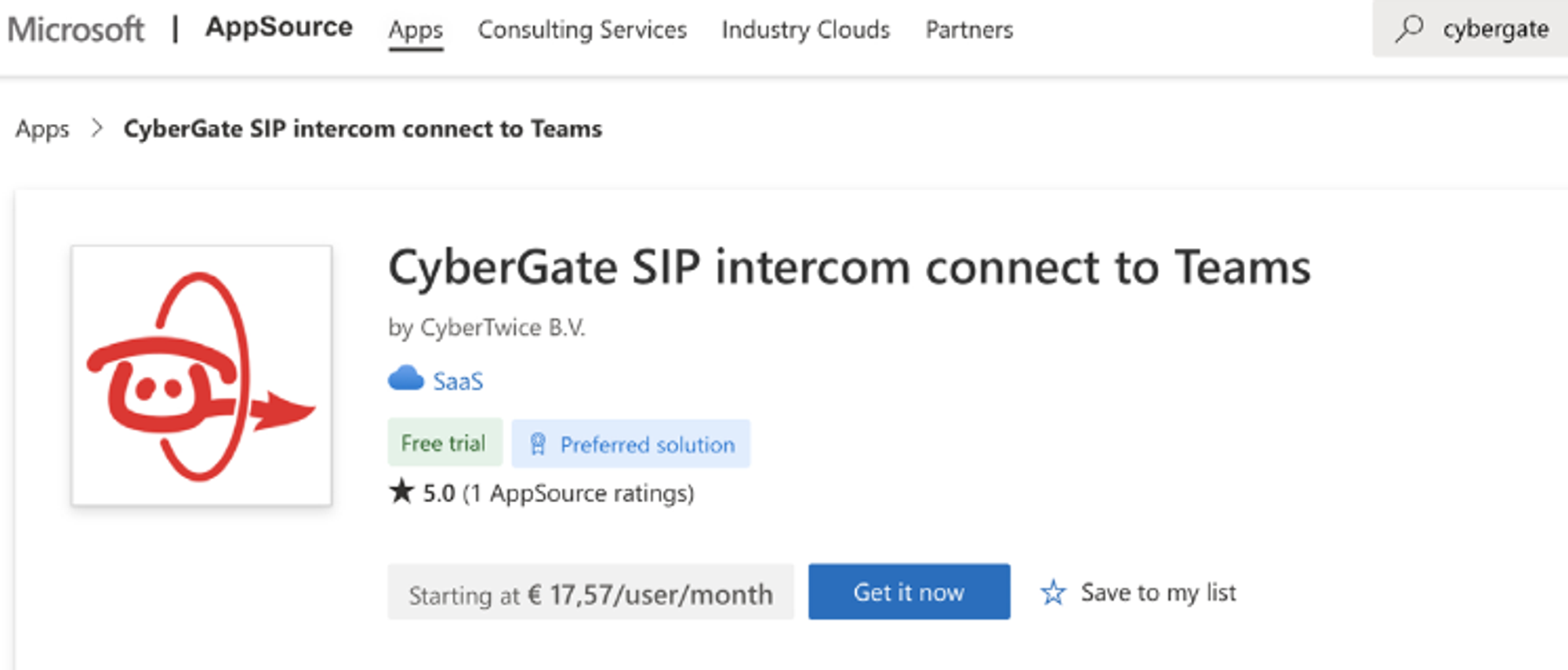The image size is (1568, 670).
Task: Open the Partners navigation item
Action: coord(969,30)
